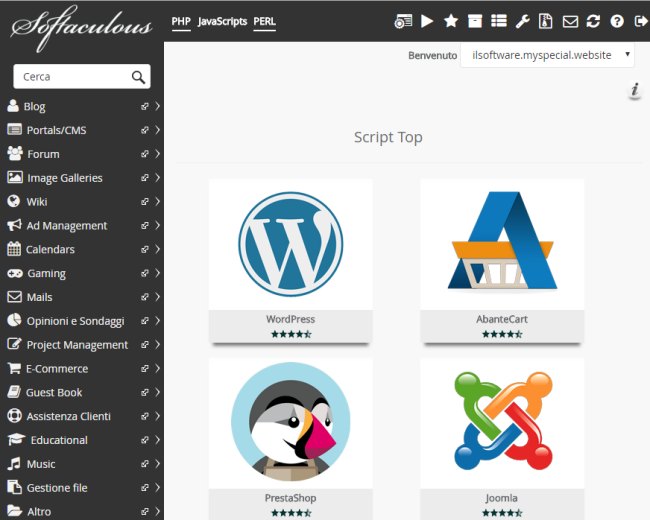The height and width of the screenshot is (520, 650).
Task: Click the Logout icon in the toolbar
Action: coord(641,21)
